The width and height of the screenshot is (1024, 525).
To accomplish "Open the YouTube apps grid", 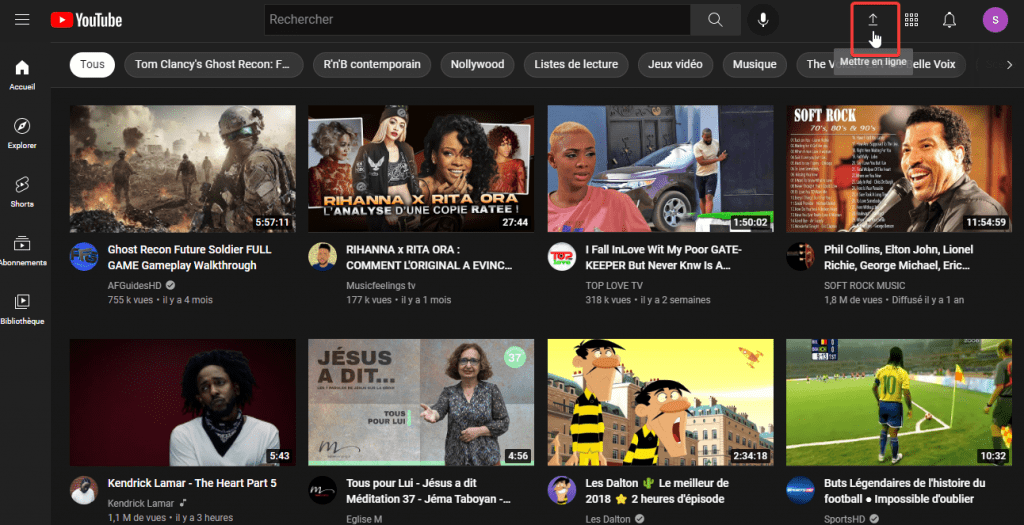I will pyautogui.click(x=912, y=20).
